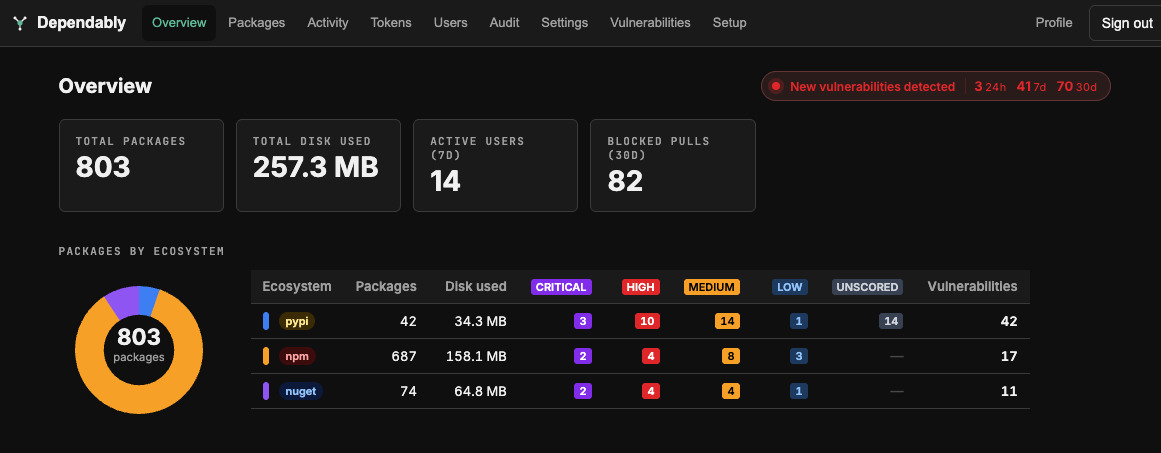Select nuget total vulnerabilities value 11

[1010, 391]
